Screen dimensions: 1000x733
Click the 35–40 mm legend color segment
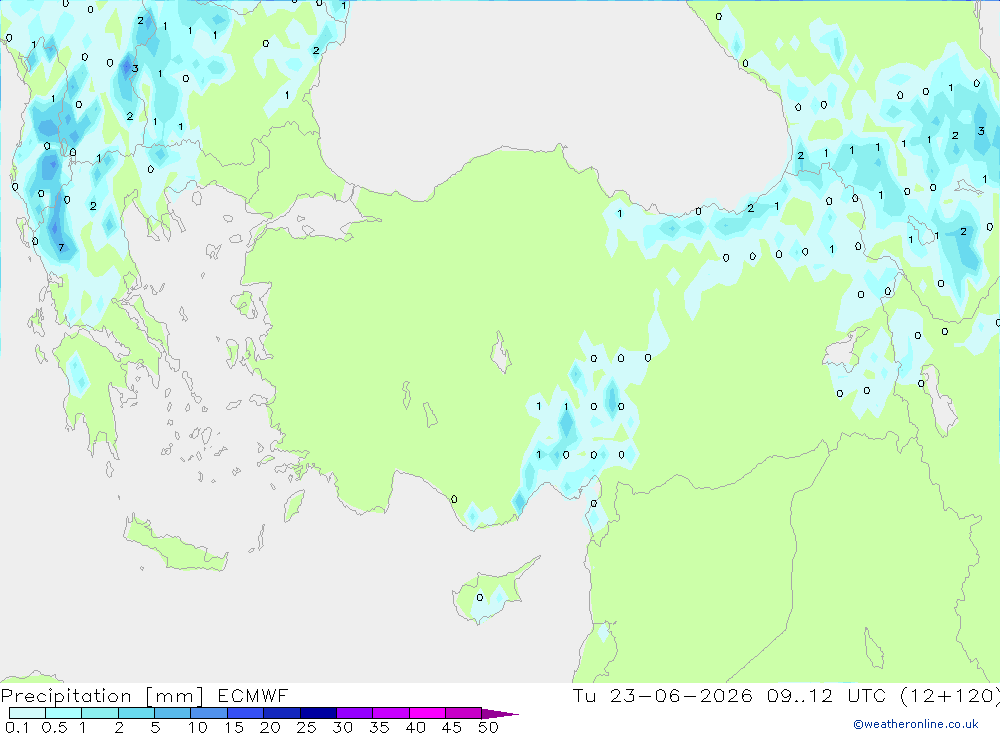[390, 713]
